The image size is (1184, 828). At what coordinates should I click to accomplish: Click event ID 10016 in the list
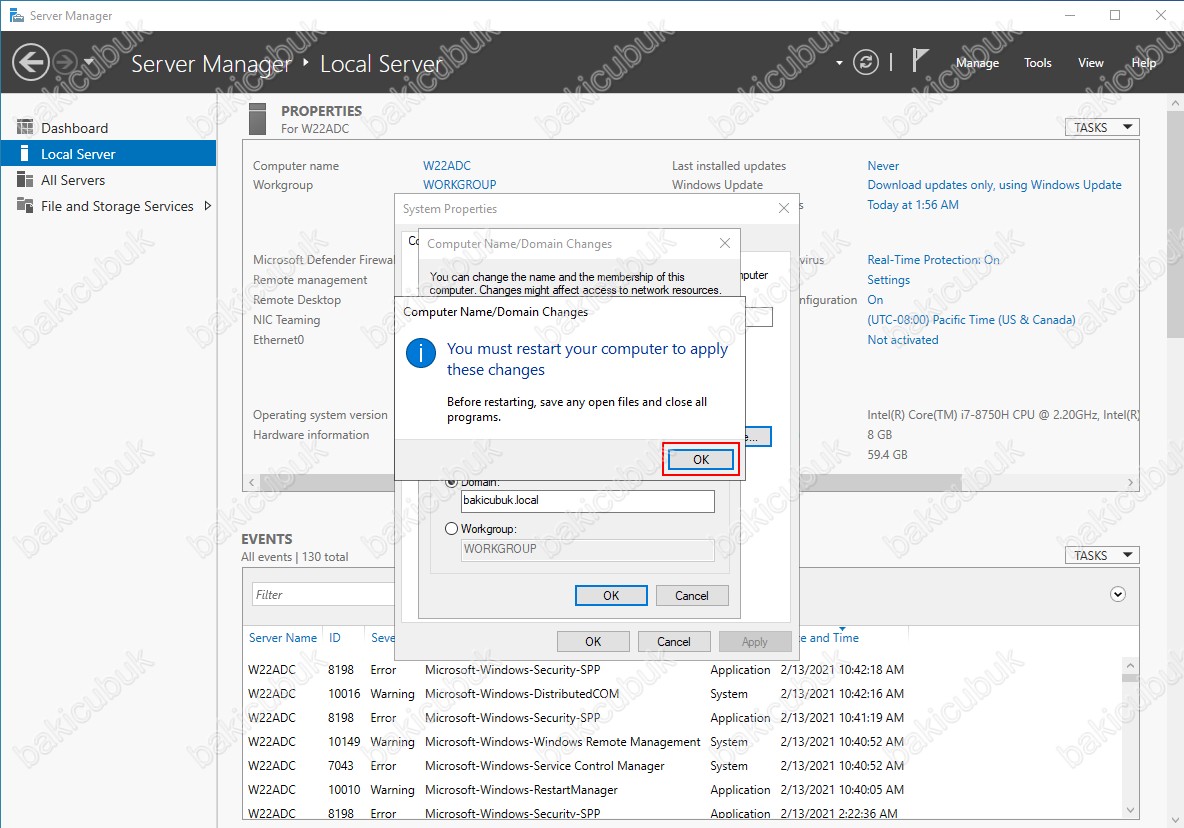[x=344, y=694]
